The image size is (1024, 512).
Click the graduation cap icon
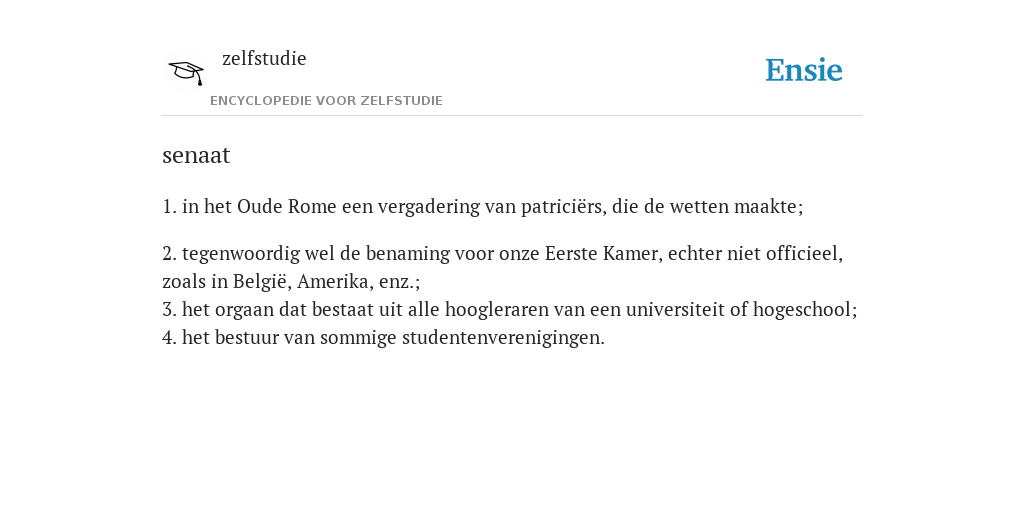click(x=186, y=72)
